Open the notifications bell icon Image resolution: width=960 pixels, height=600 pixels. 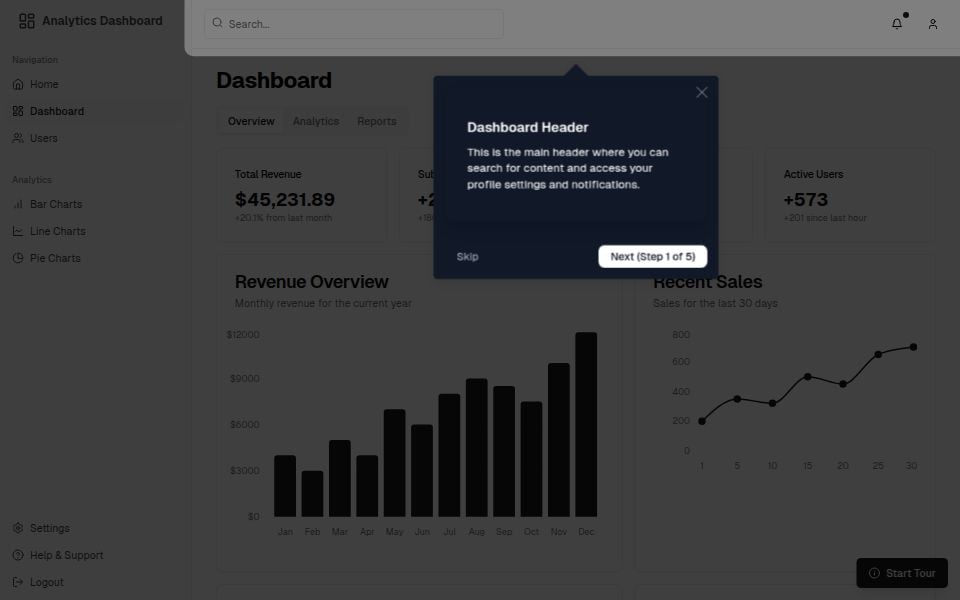[897, 23]
